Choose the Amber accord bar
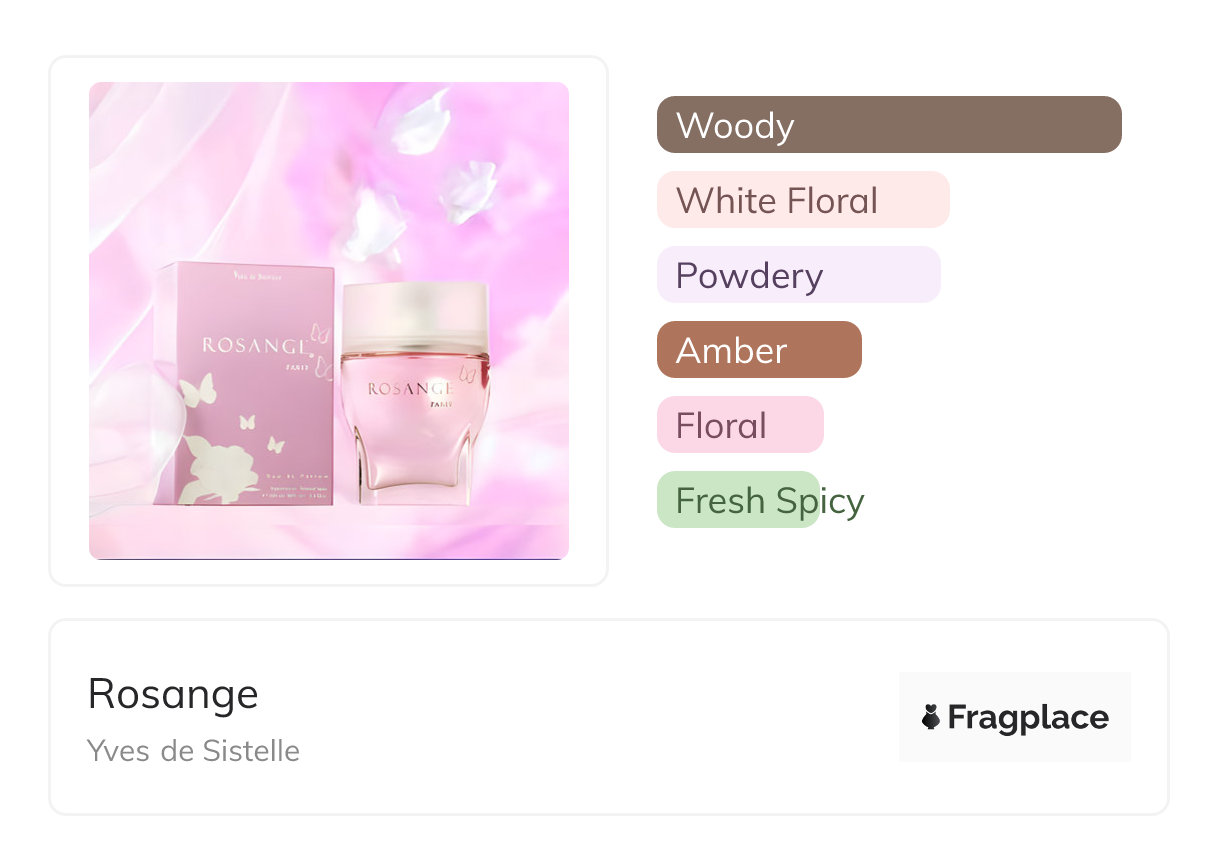The width and height of the screenshot is (1218, 864). (x=759, y=350)
